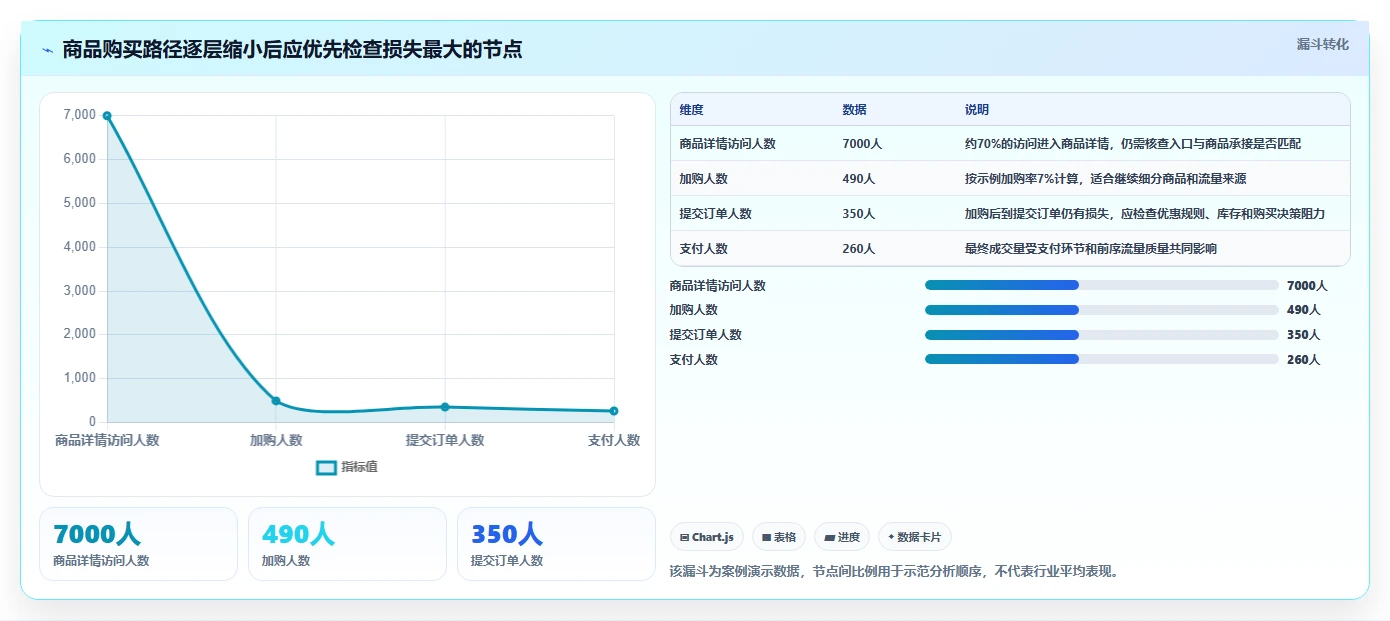
Task: Click table cell 加购人数
Action: click(703, 179)
